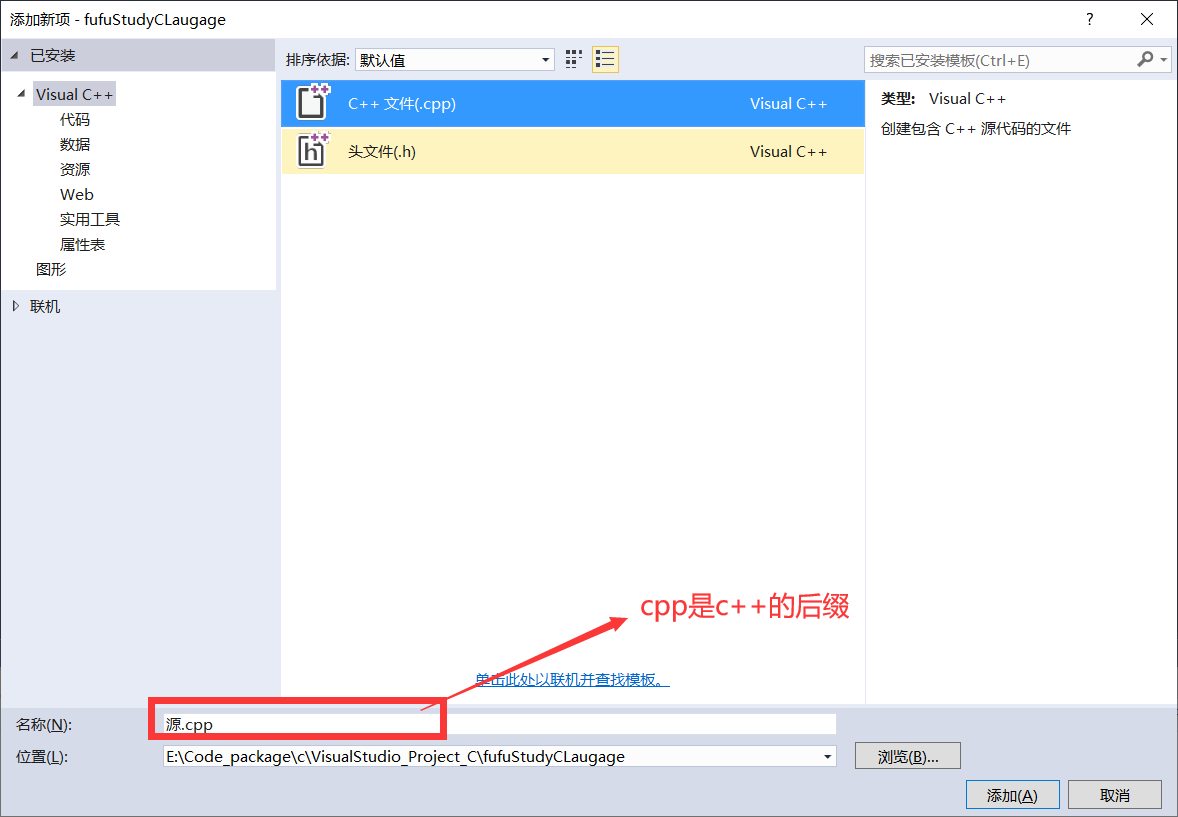Click the '位置(L):' label
Viewport: 1178px width, 817px height.
(42, 757)
